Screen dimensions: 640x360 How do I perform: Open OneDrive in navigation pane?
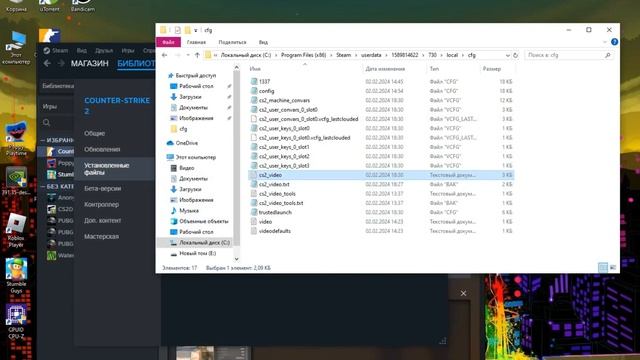[187, 143]
